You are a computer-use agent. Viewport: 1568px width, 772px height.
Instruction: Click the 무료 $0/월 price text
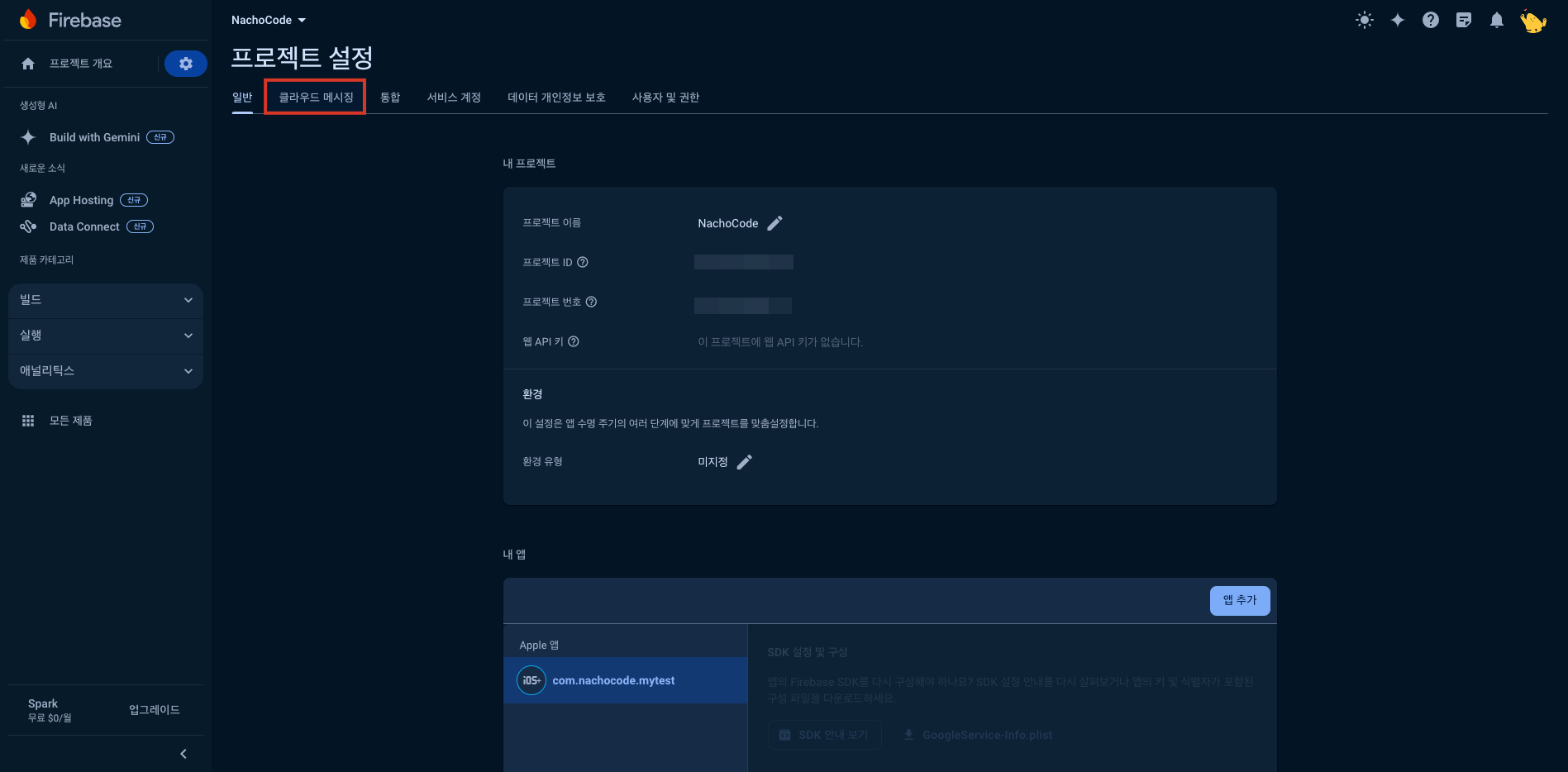50,718
